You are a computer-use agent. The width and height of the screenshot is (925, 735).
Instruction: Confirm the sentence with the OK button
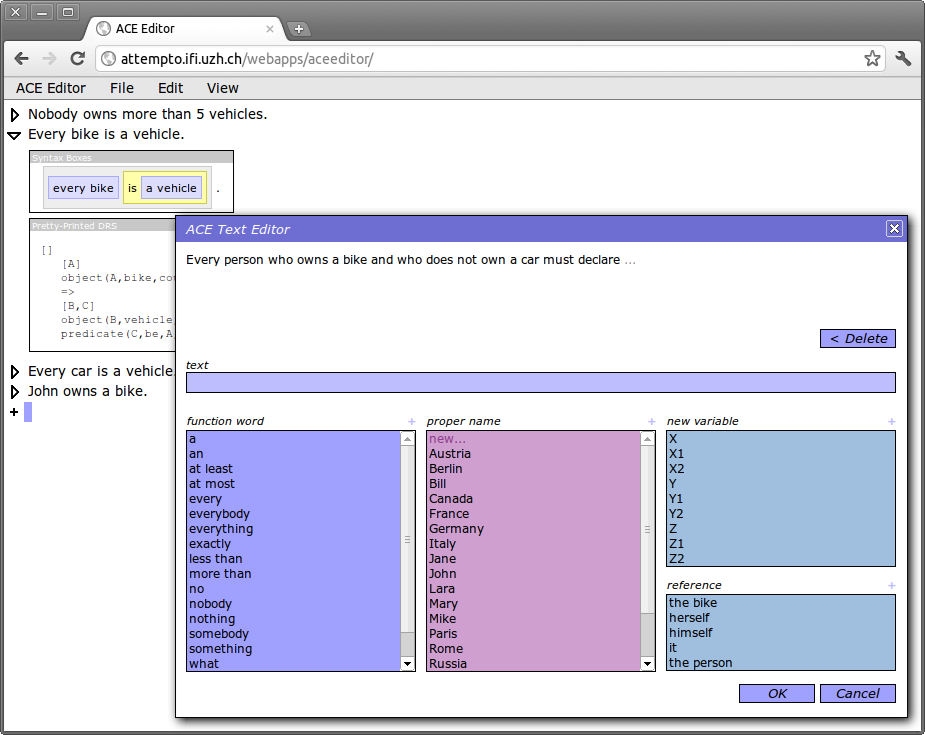coord(777,693)
